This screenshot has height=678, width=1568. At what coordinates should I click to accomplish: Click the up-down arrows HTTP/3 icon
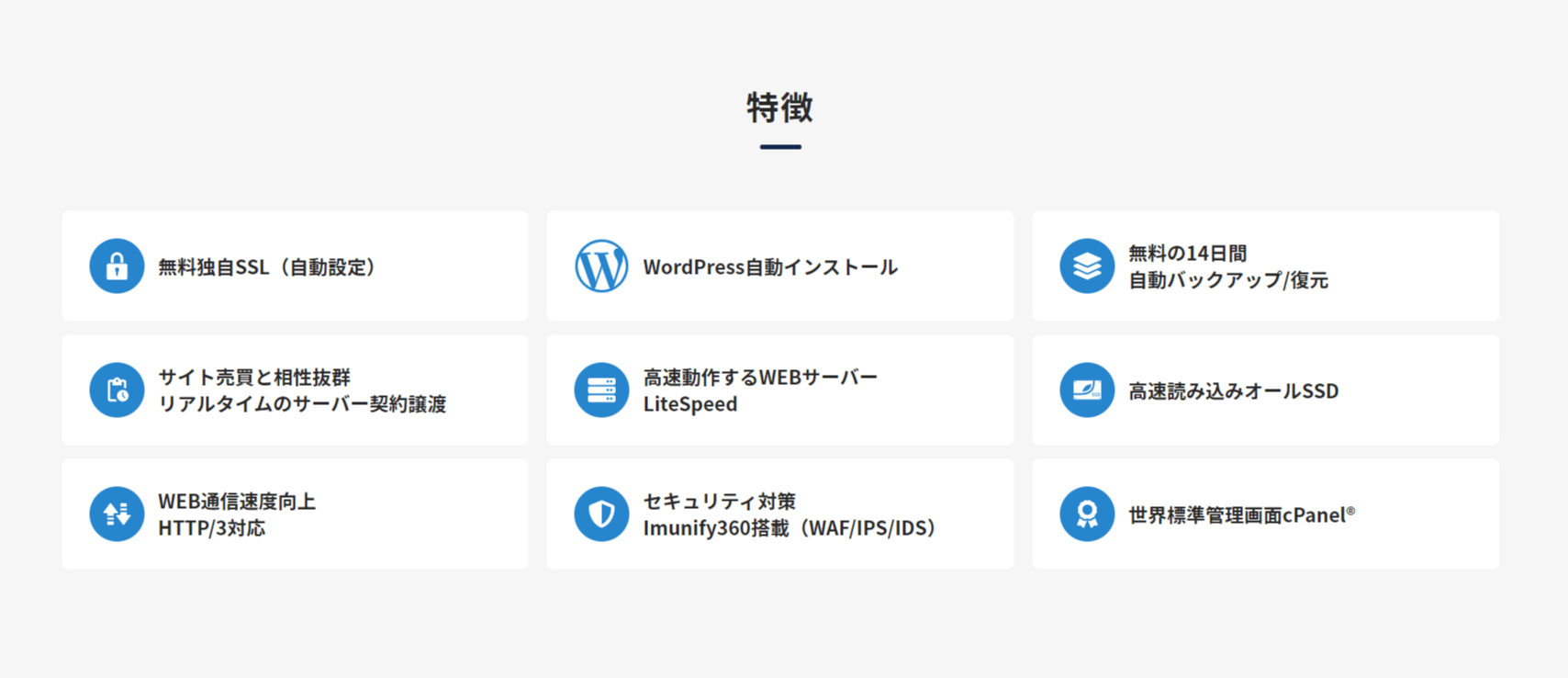[117, 514]
